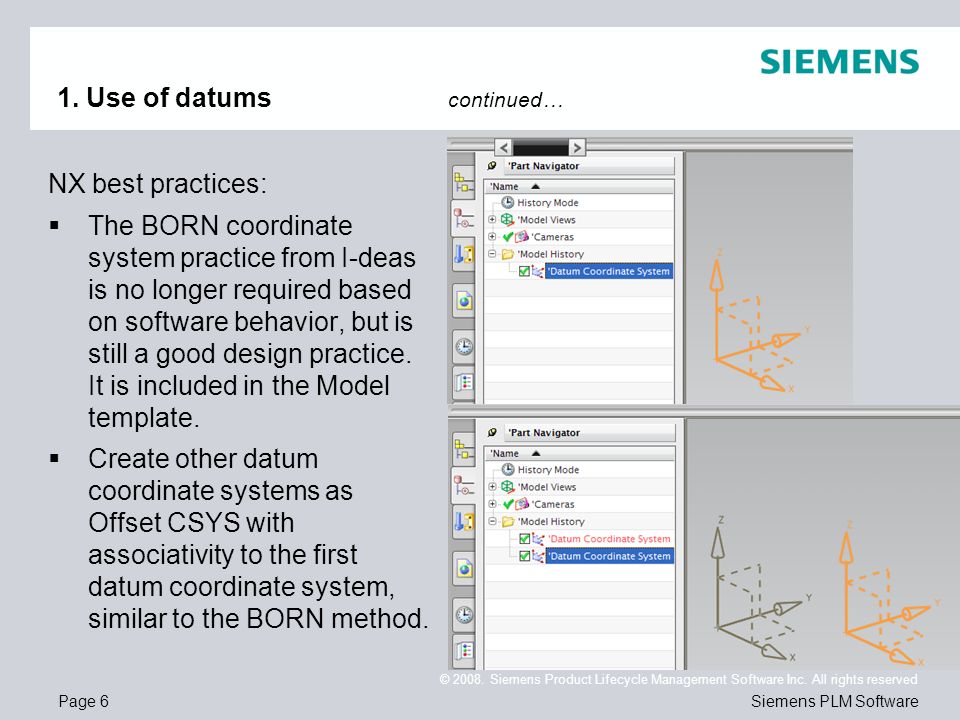Uncheck Datum Coordinate System checkbox in upper navigator
This screenshot has width=960, height=720.
click(x=524, y=271)
